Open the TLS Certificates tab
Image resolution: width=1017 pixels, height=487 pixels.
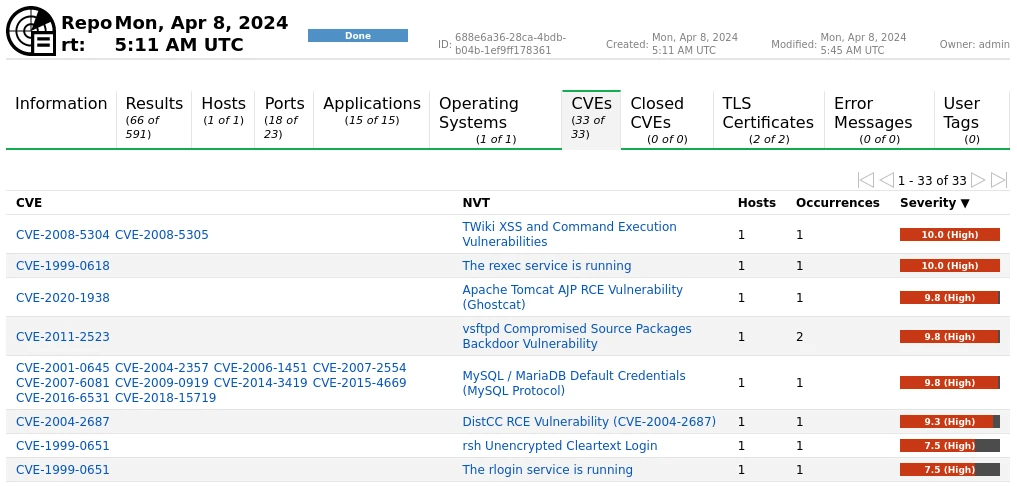pyautogui.click(x=768, y=120)
